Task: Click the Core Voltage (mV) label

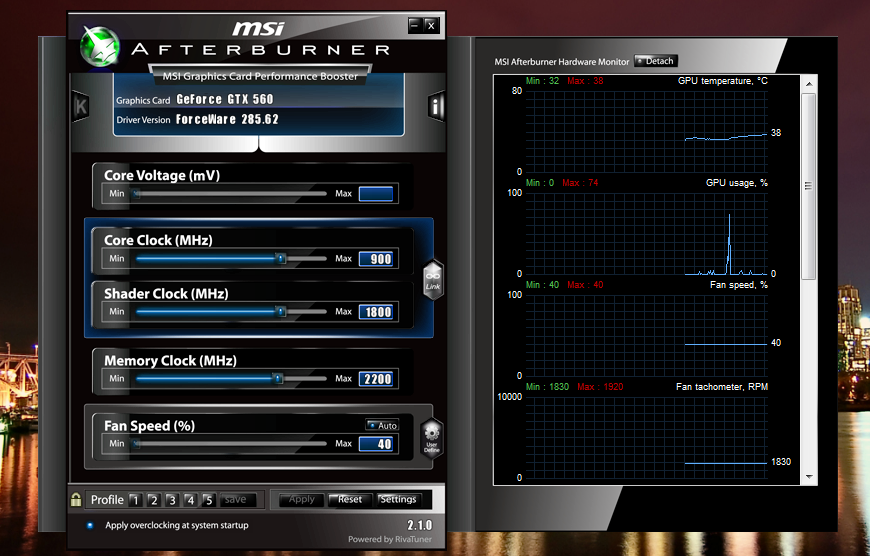Action: coord(162,175)
